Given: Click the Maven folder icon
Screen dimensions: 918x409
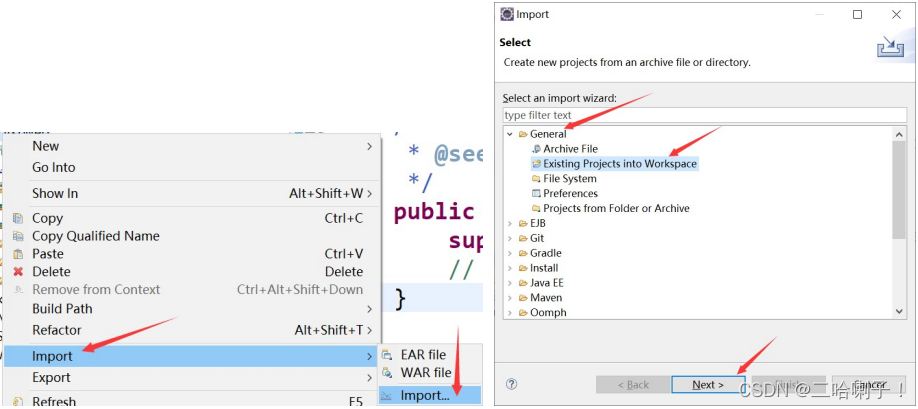Looking at the screenshot, I should click(523, 297).
